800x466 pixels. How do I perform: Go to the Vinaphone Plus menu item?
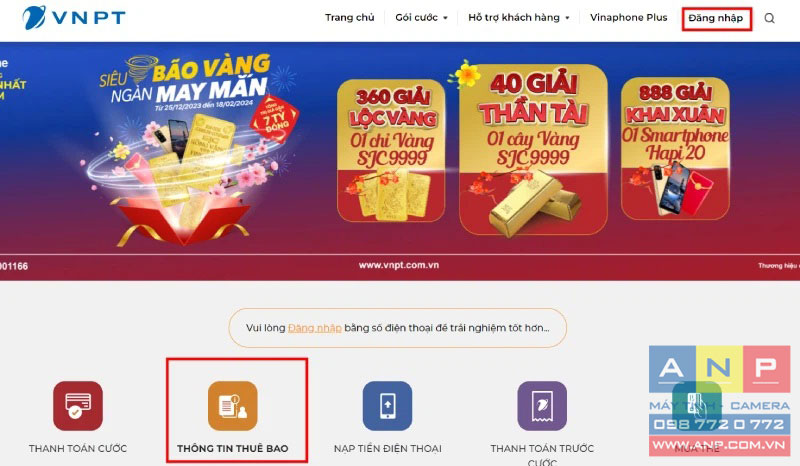click(x=629, y=17)
